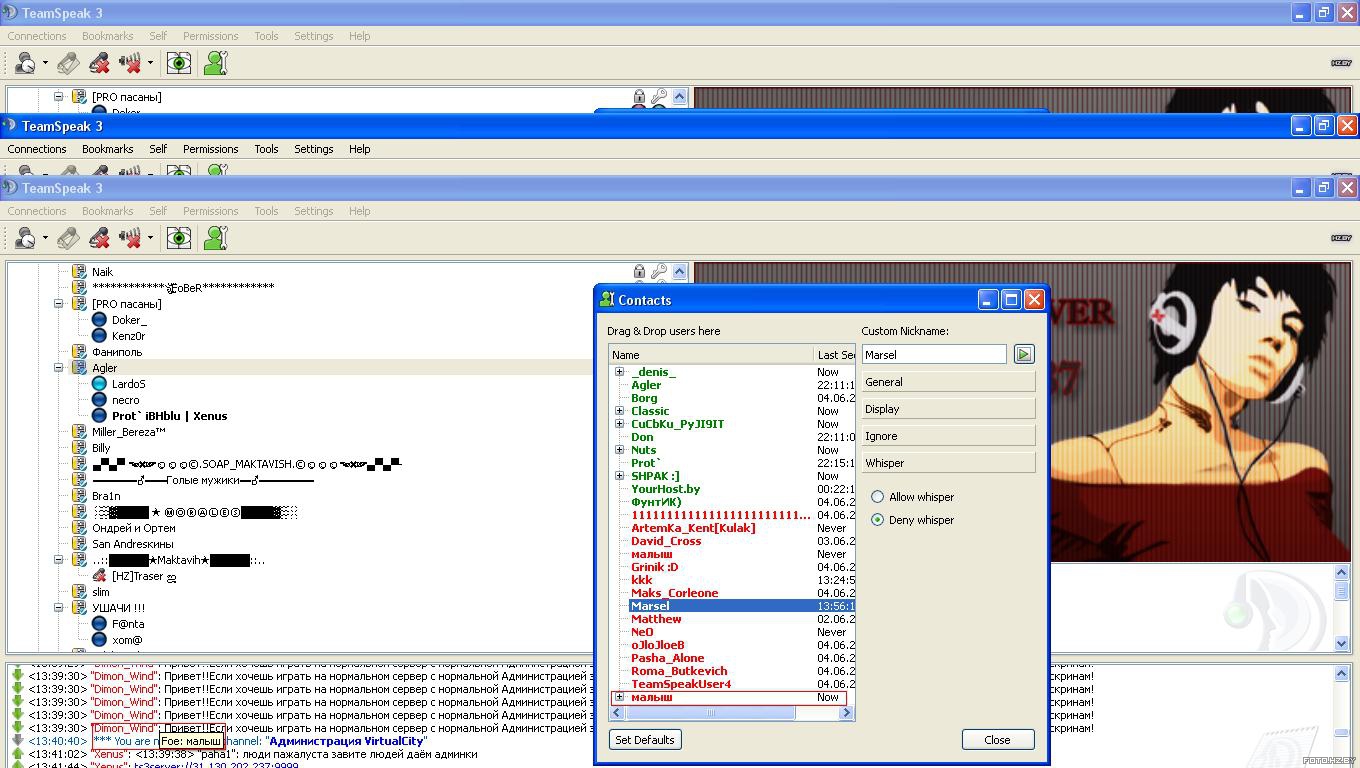Viewport: 1360px width, 768px height.
Task: Click the eye icon in rearmost TeamSpeak window toolbar
Action: 179,63
